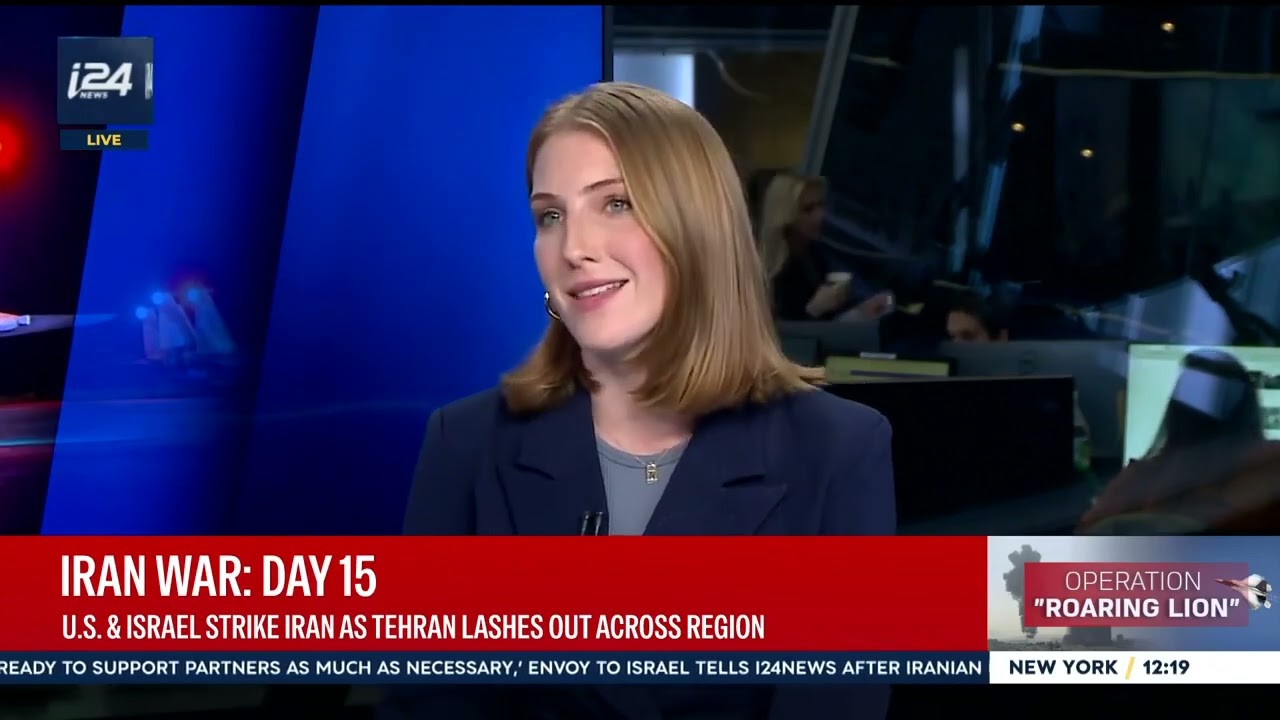
Task: Click the Operation 'Roaring Lion' graphic
Action: coord(1134,594)
